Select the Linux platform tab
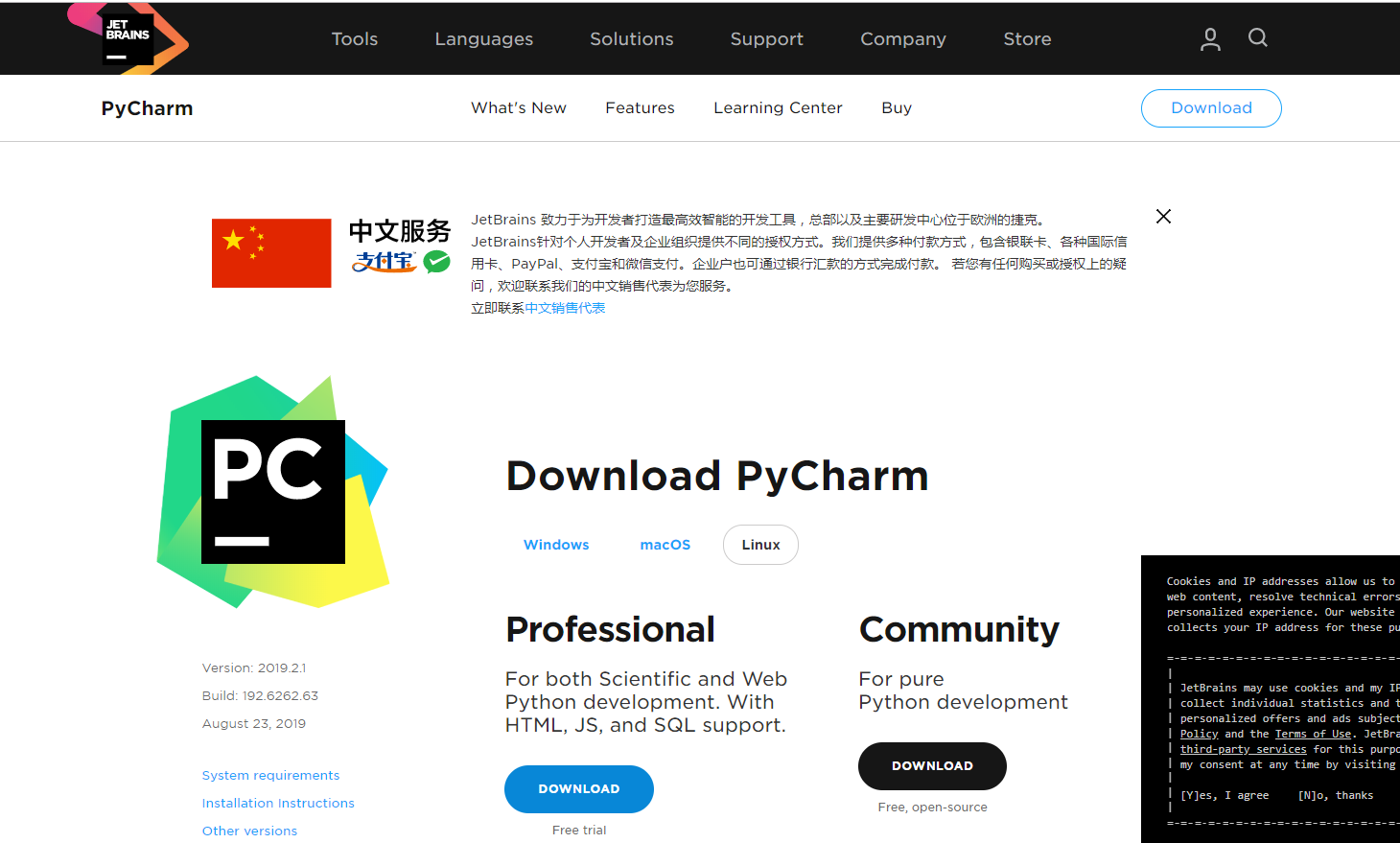1400x843 pixels. pyautogui.click(x=760, y=545)
